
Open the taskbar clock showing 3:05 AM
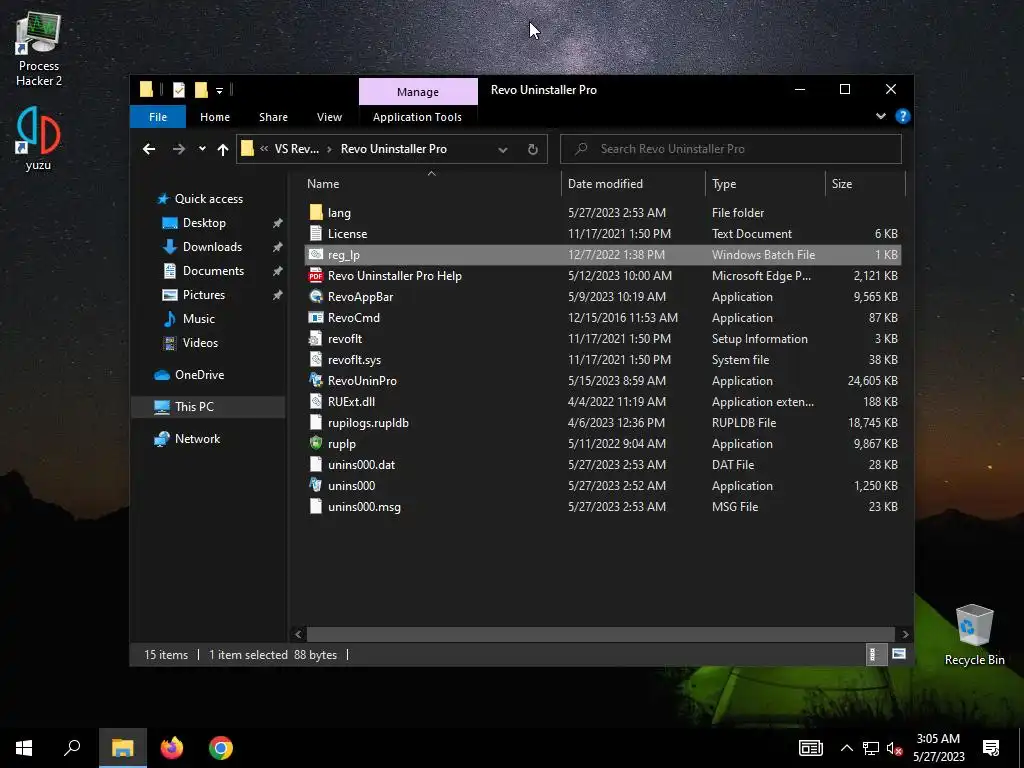click(x=938, y=748)
